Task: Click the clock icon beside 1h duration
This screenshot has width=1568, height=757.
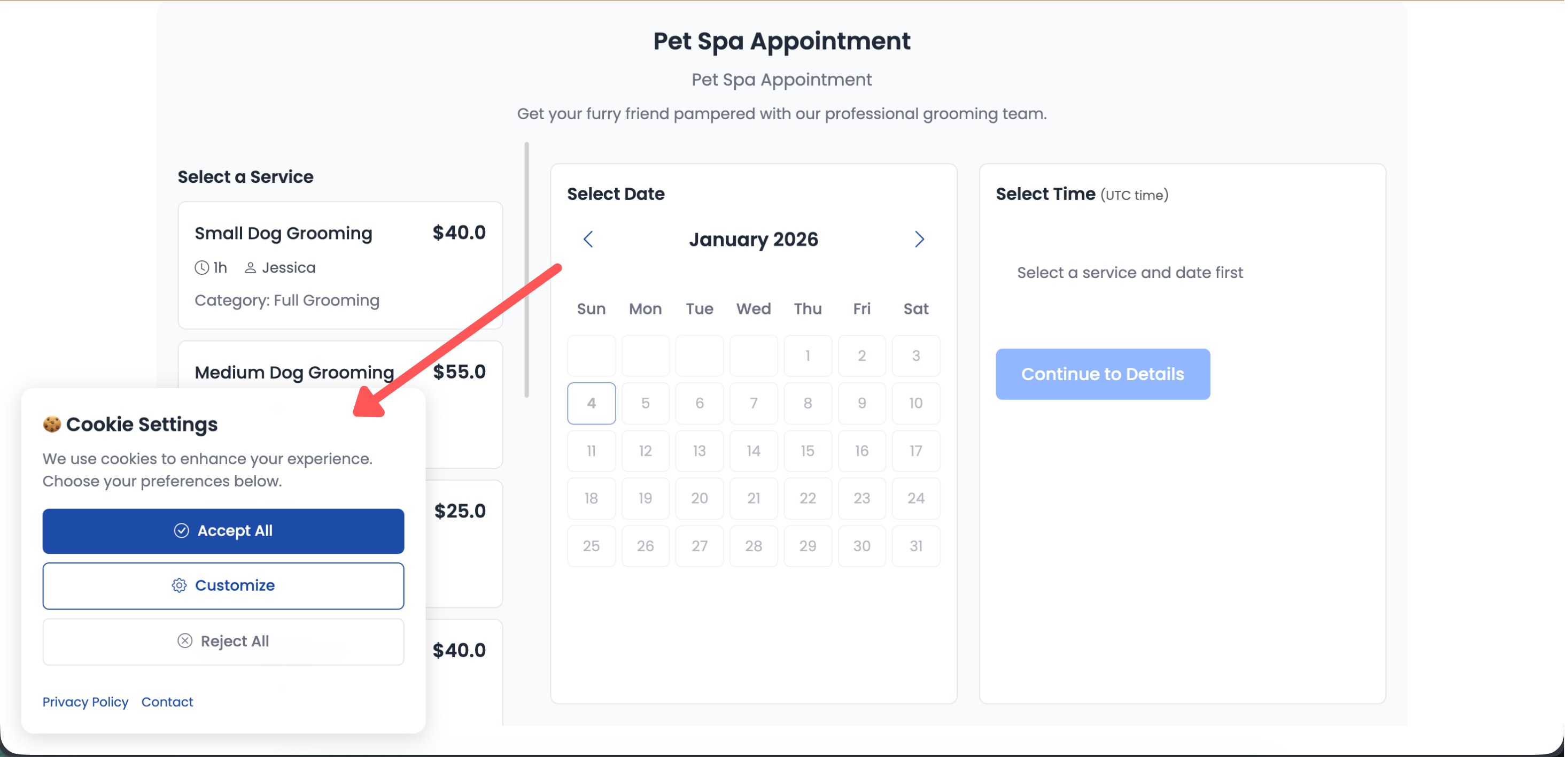Action: click(201, 268)
